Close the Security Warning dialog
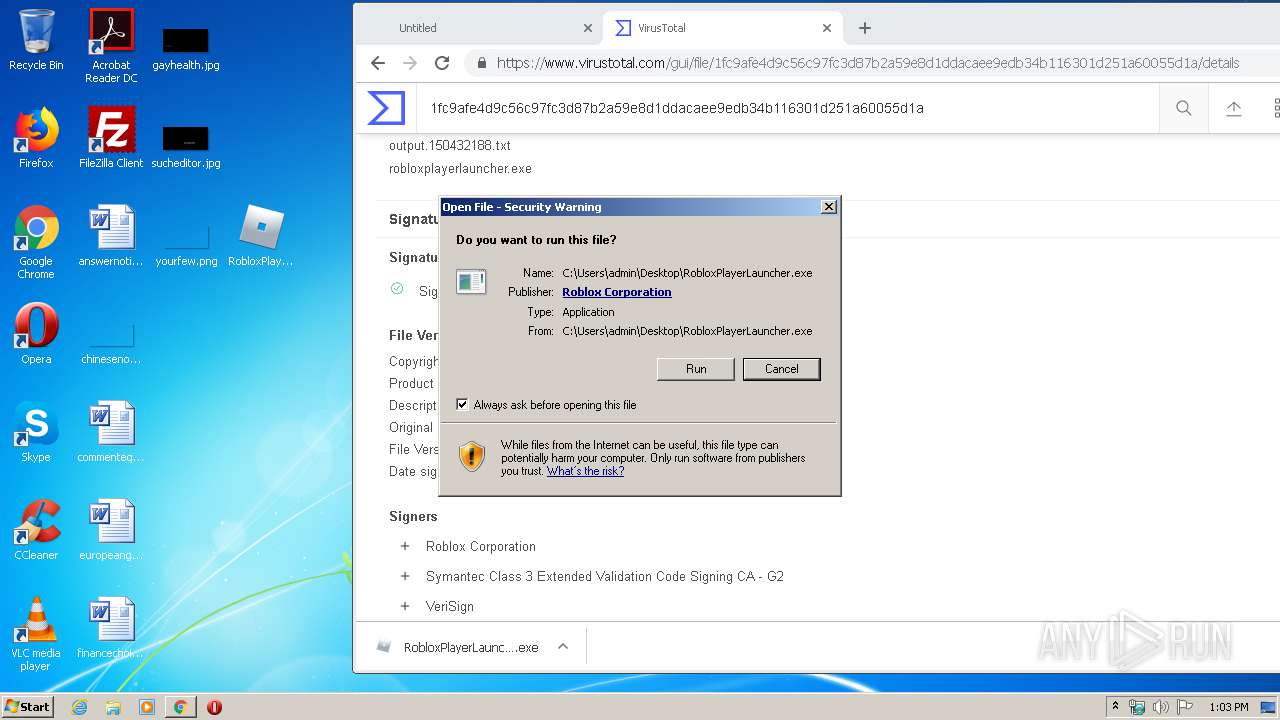Viewport: 1280px width, 720px height. click(x=828, y=207)
